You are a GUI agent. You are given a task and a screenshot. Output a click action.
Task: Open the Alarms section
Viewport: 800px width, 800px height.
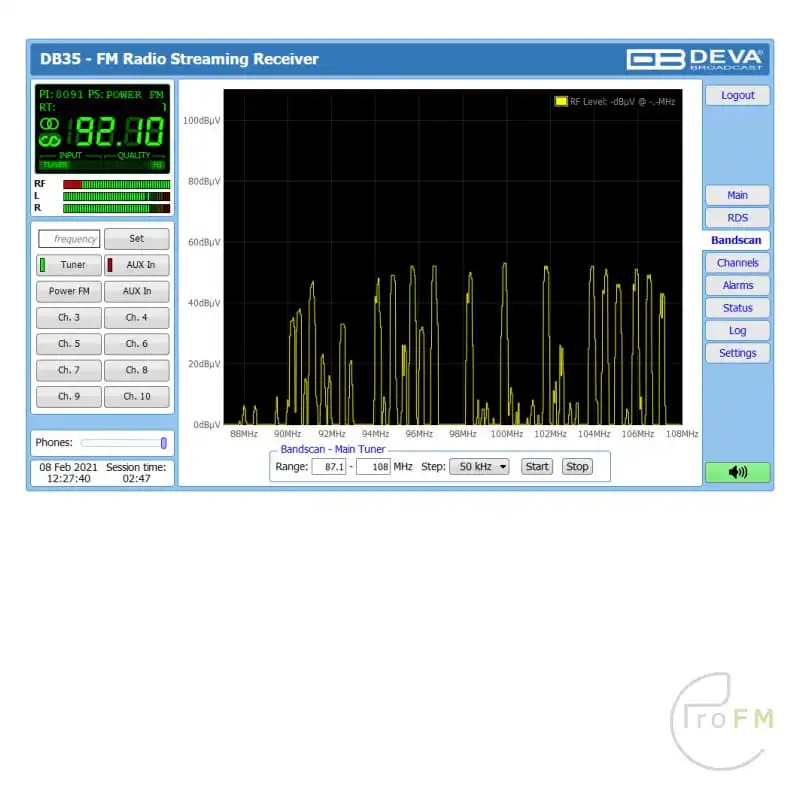737,285
